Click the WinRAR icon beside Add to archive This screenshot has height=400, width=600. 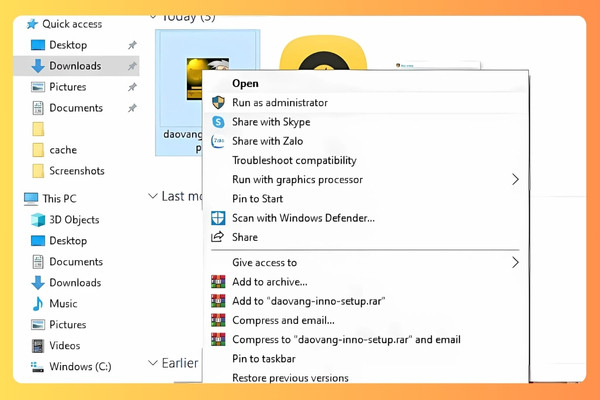coord(218,282)
